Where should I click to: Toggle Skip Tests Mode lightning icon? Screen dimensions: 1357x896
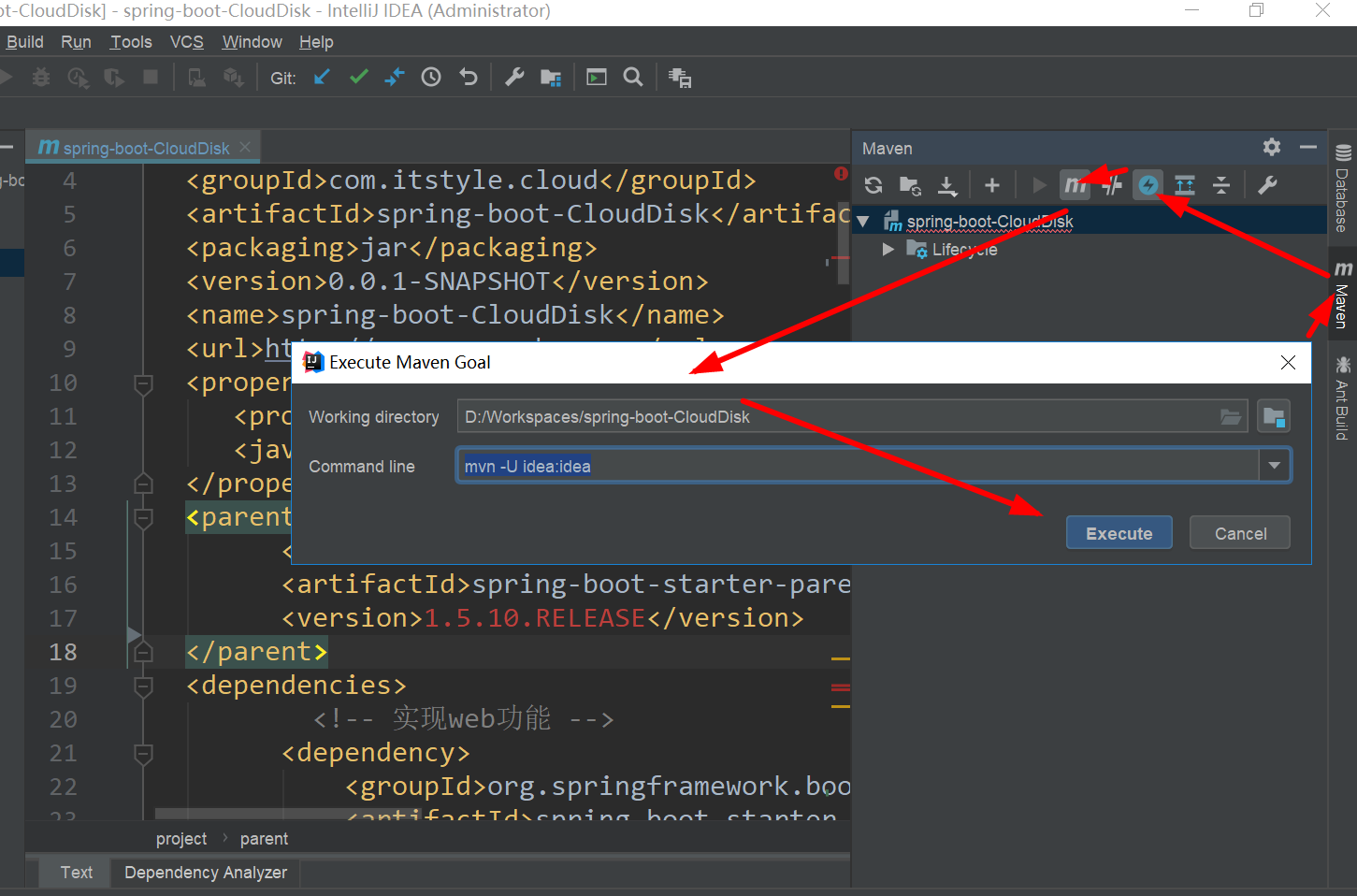pos(1148,185)
